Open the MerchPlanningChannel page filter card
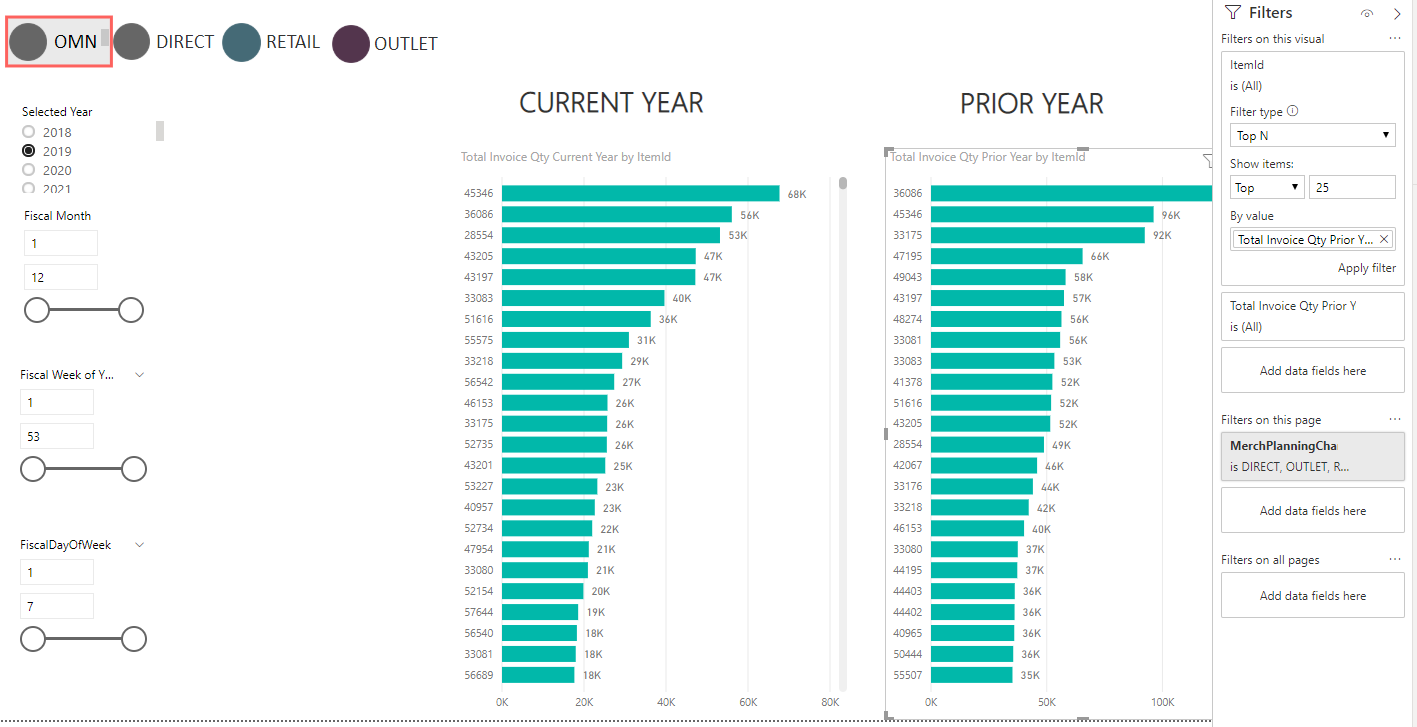The height and width of the screenshot is (727, 1417). pos(1313,456)
